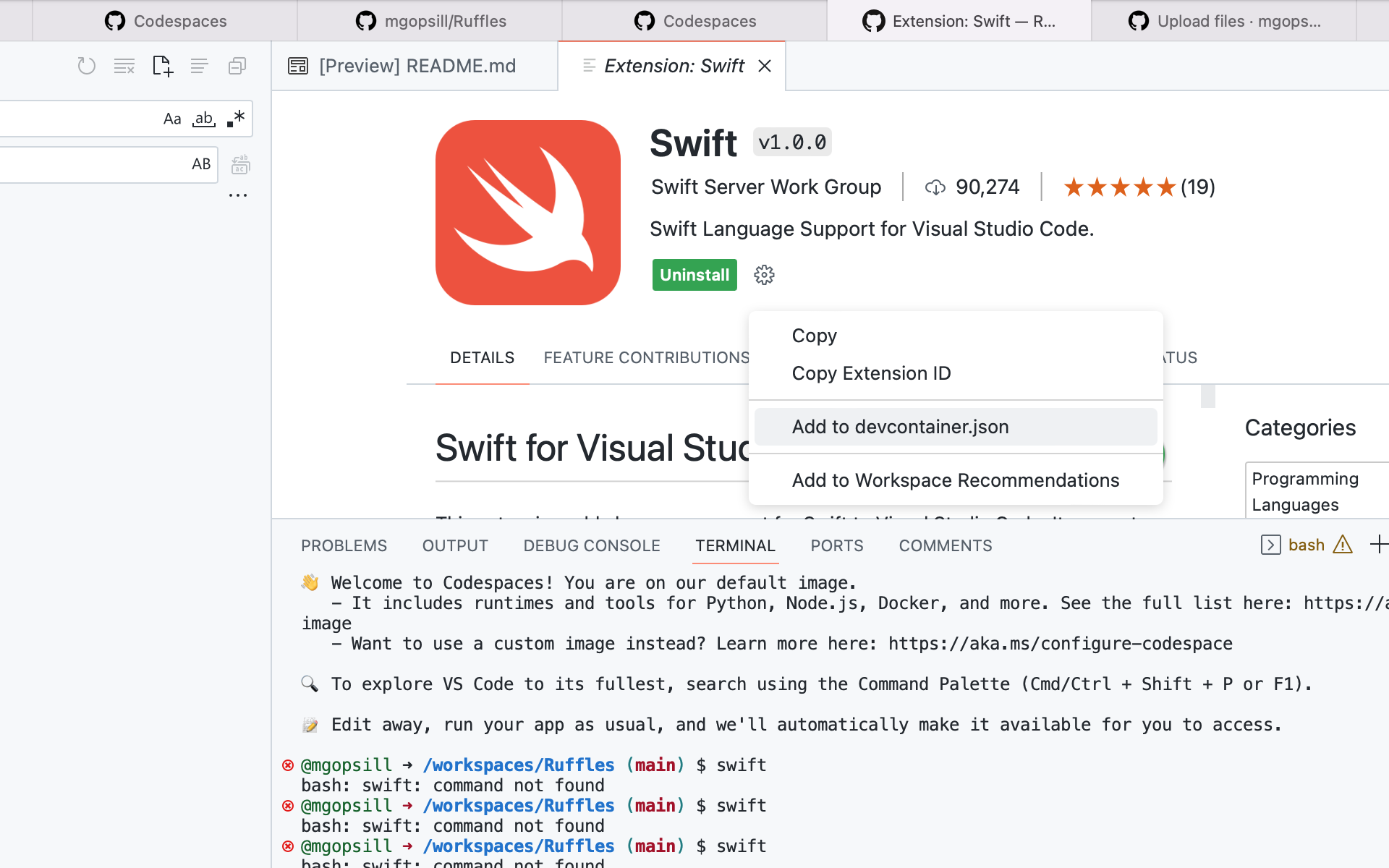Expand the search details ellipsis toggle
The image size is (1389, 868).
pyautogui.click(x=238, y=195)
